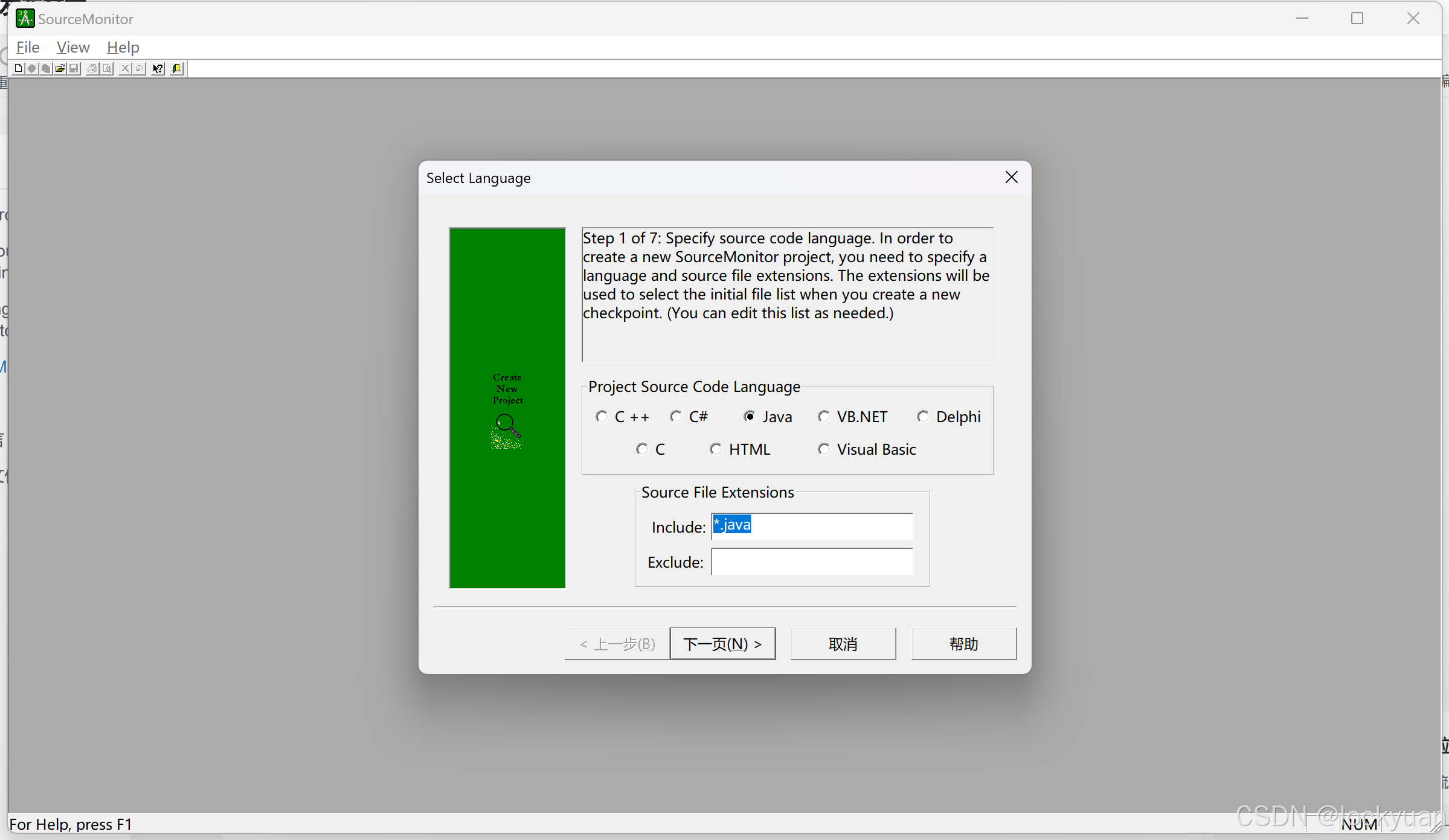Select the Delphi radio option
This screenshot has height=840, width=1449.
coord(923,417)
